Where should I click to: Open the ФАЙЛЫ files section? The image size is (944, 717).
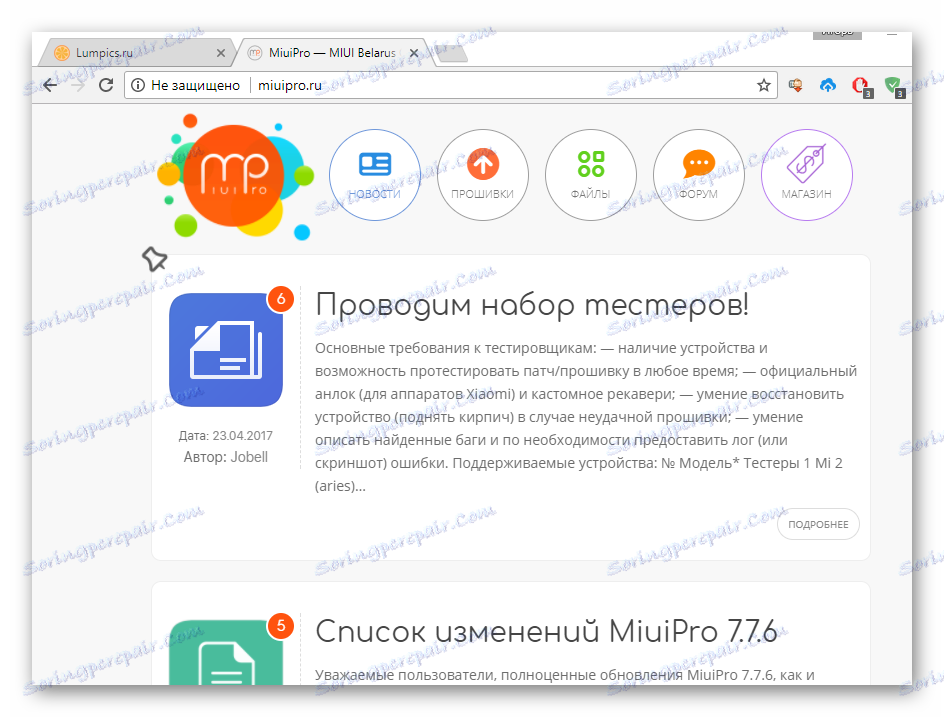(591, 175)
